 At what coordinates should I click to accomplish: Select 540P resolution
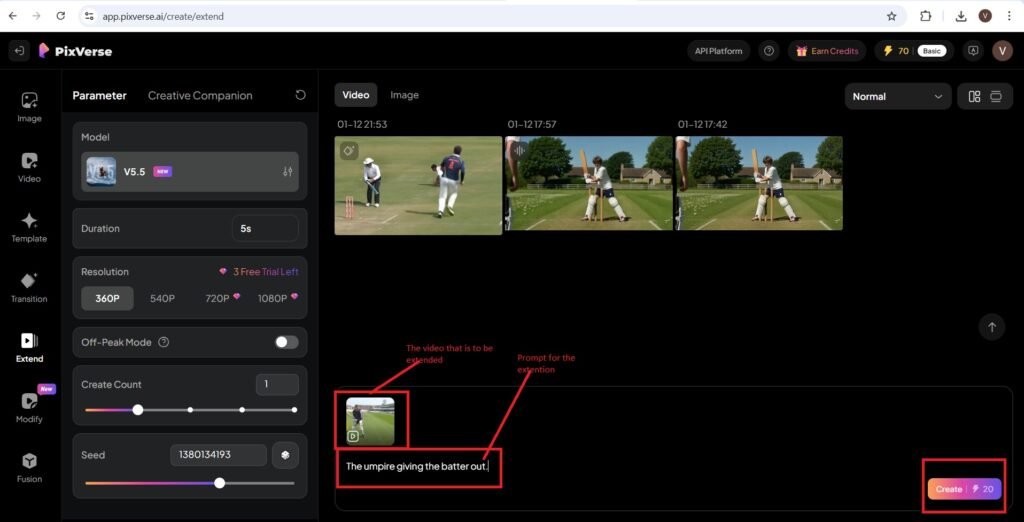point(163,299)
